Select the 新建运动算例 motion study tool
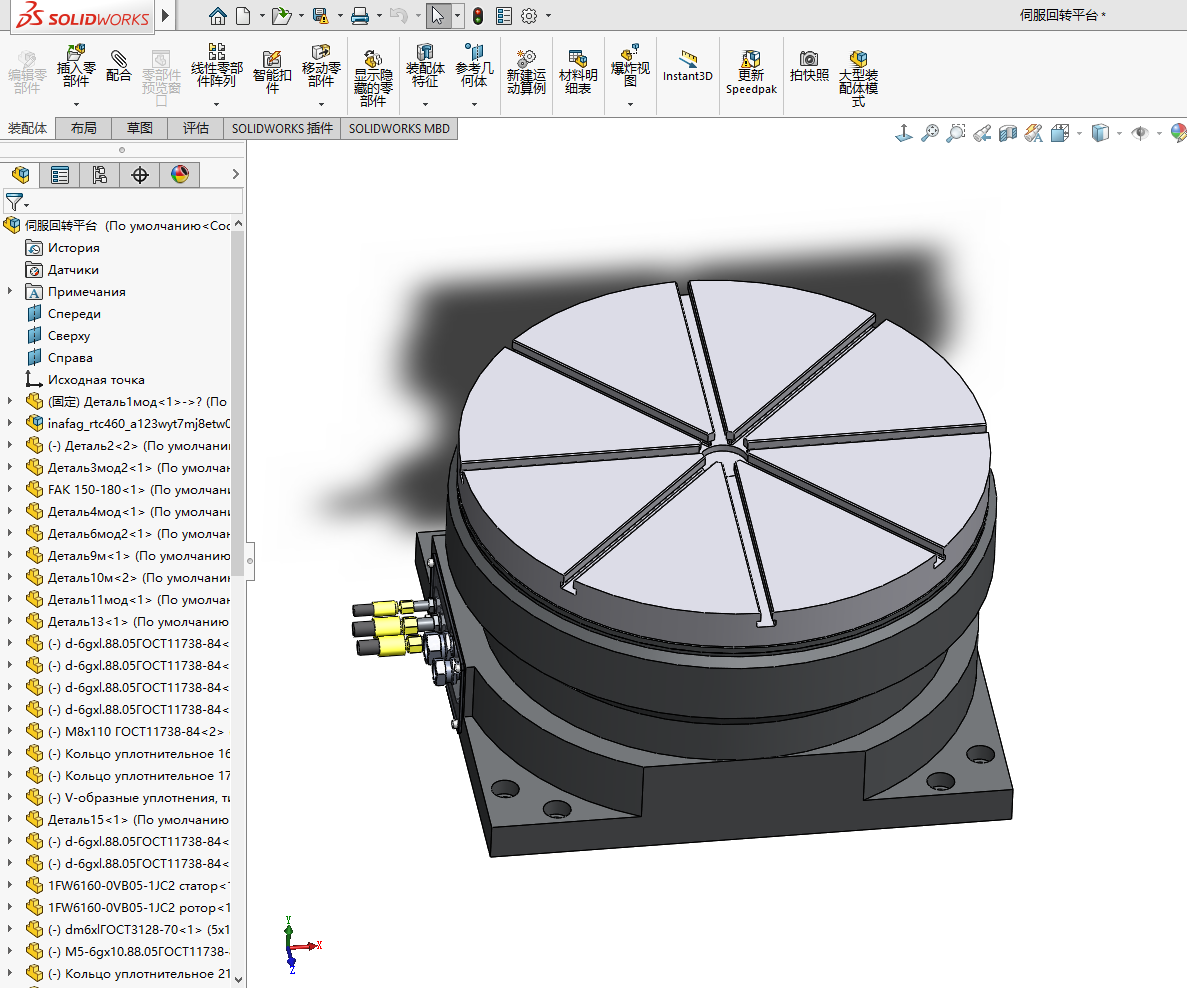1187x988 pixels. click(526, 70)
